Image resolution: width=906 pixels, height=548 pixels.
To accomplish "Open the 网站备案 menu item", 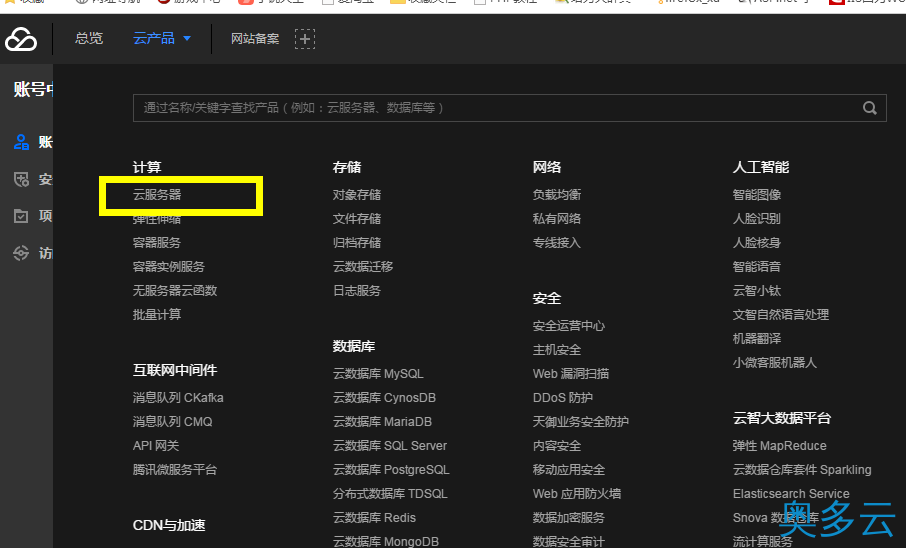I will [255, 39].
